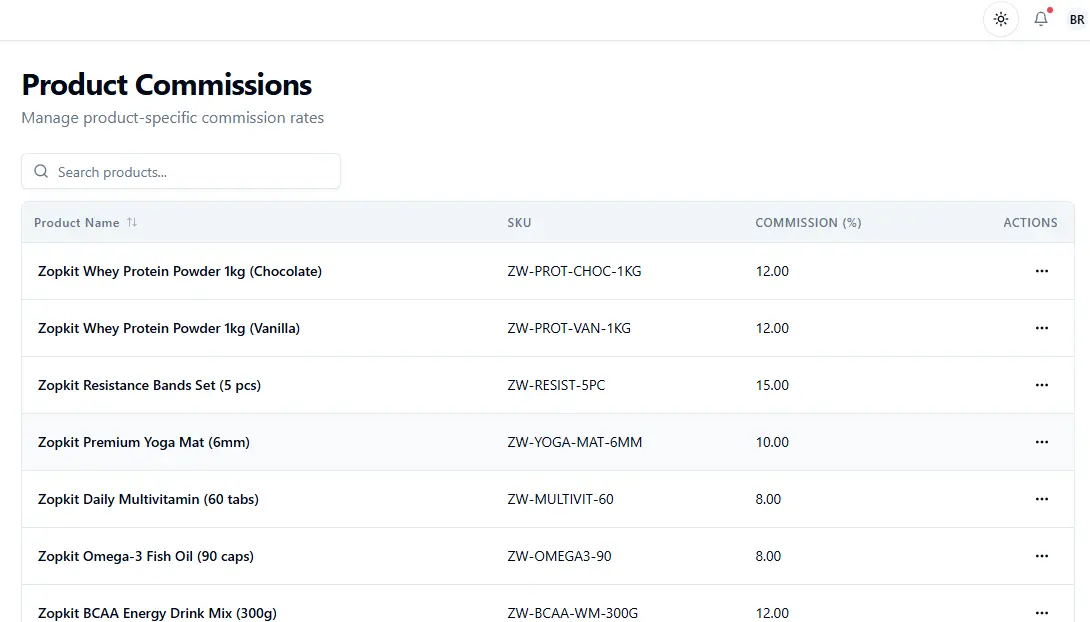The width and height of the screenshot is (1090, 622).
Task: Select Zopkit Resistance Bands Set (5 pcs)
Action: [x=149, y=385]
